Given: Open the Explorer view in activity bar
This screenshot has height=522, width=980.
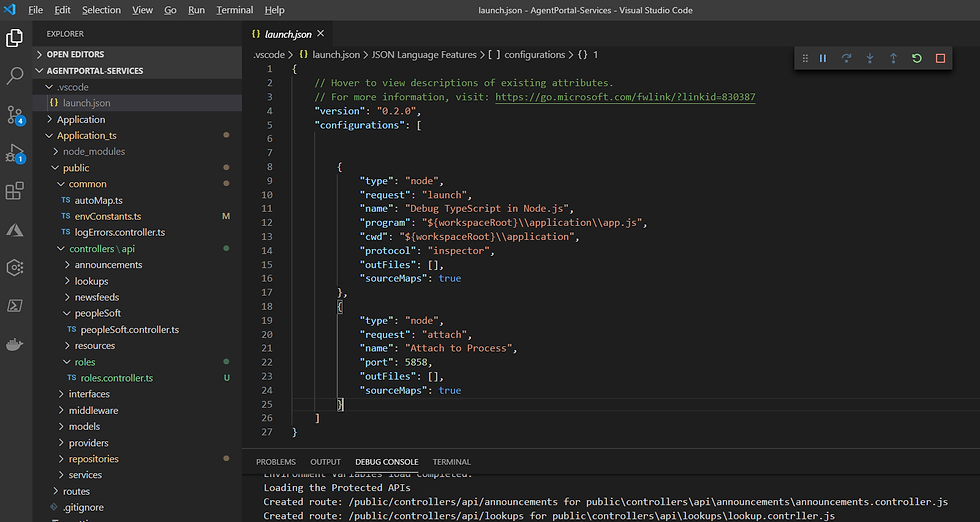Looking at the screenshot, I should (14, 38).
